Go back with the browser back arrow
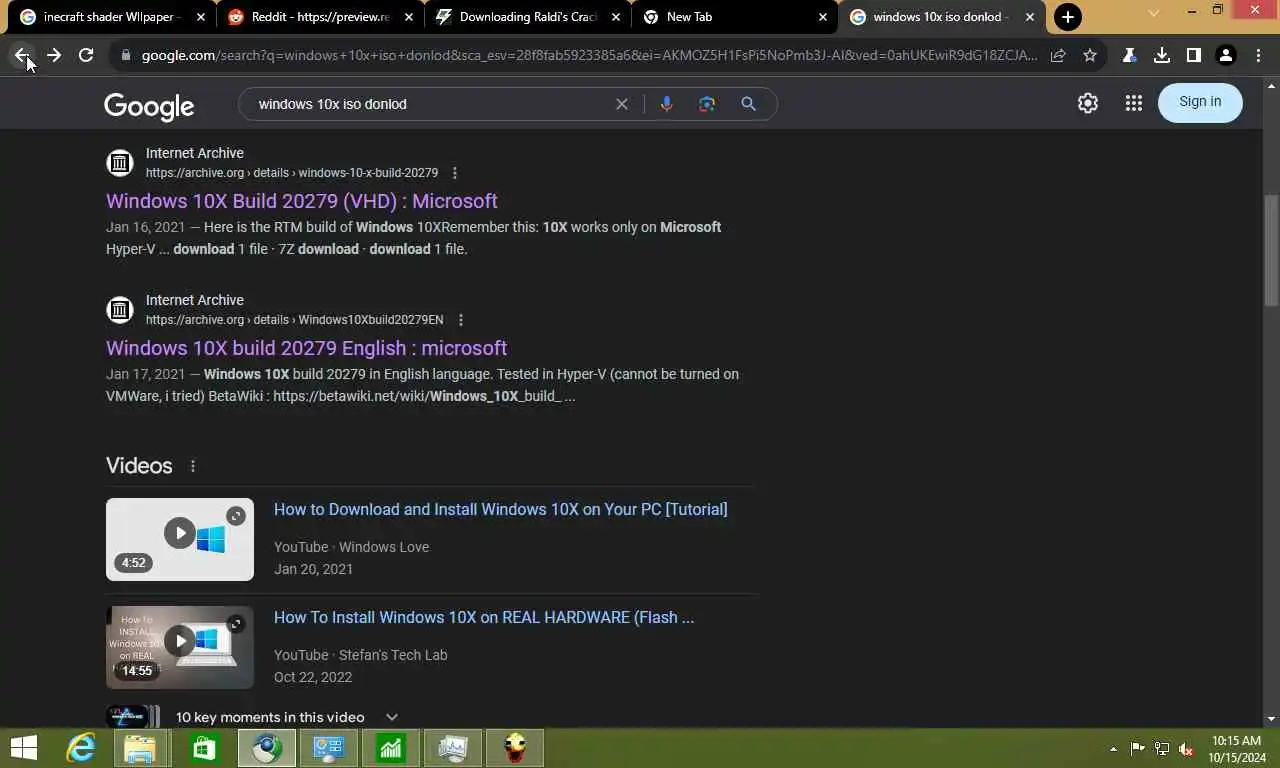The image size is (1280, 768). click(22, 56)
